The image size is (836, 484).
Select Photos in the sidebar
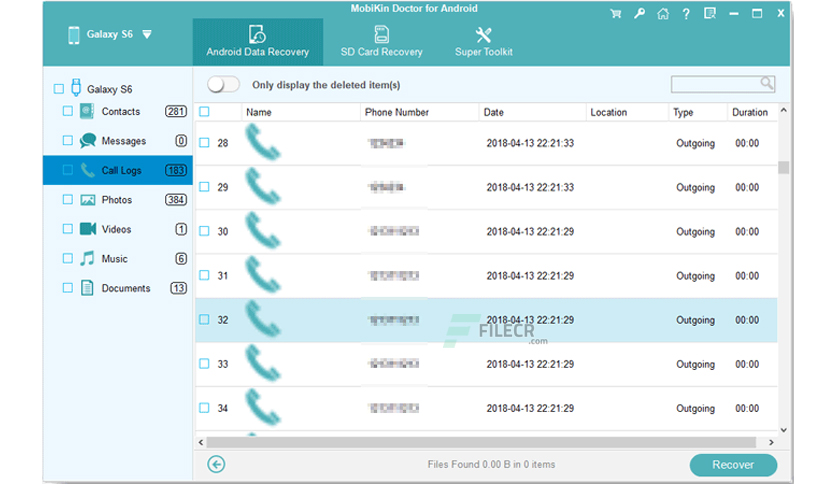pos(117,200)
